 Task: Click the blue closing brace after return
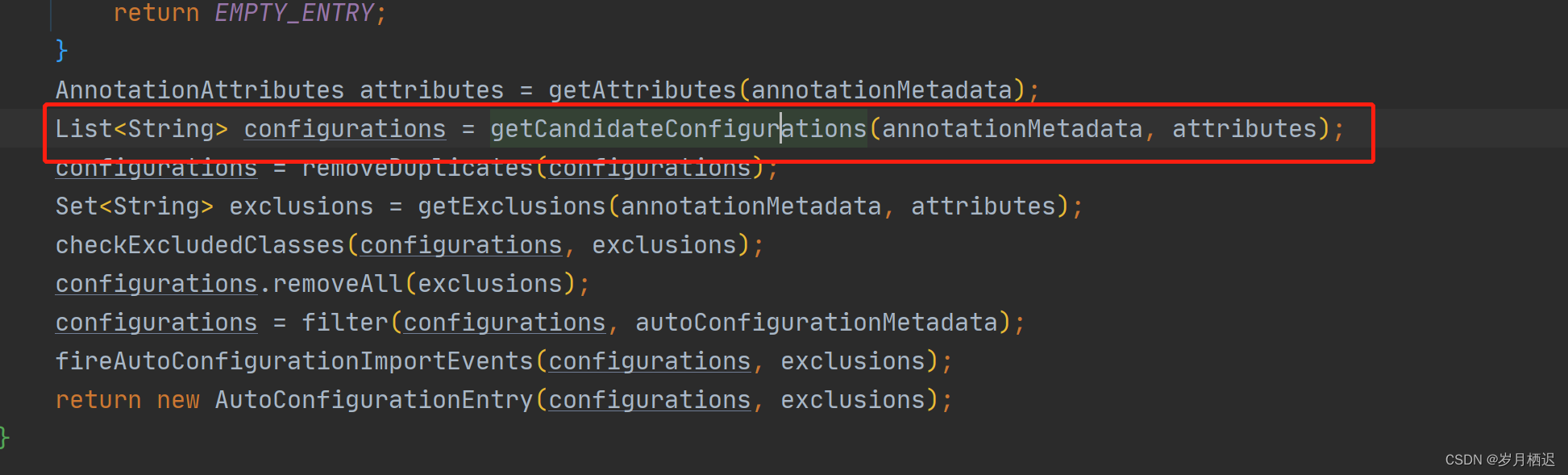tap(61, 51)
